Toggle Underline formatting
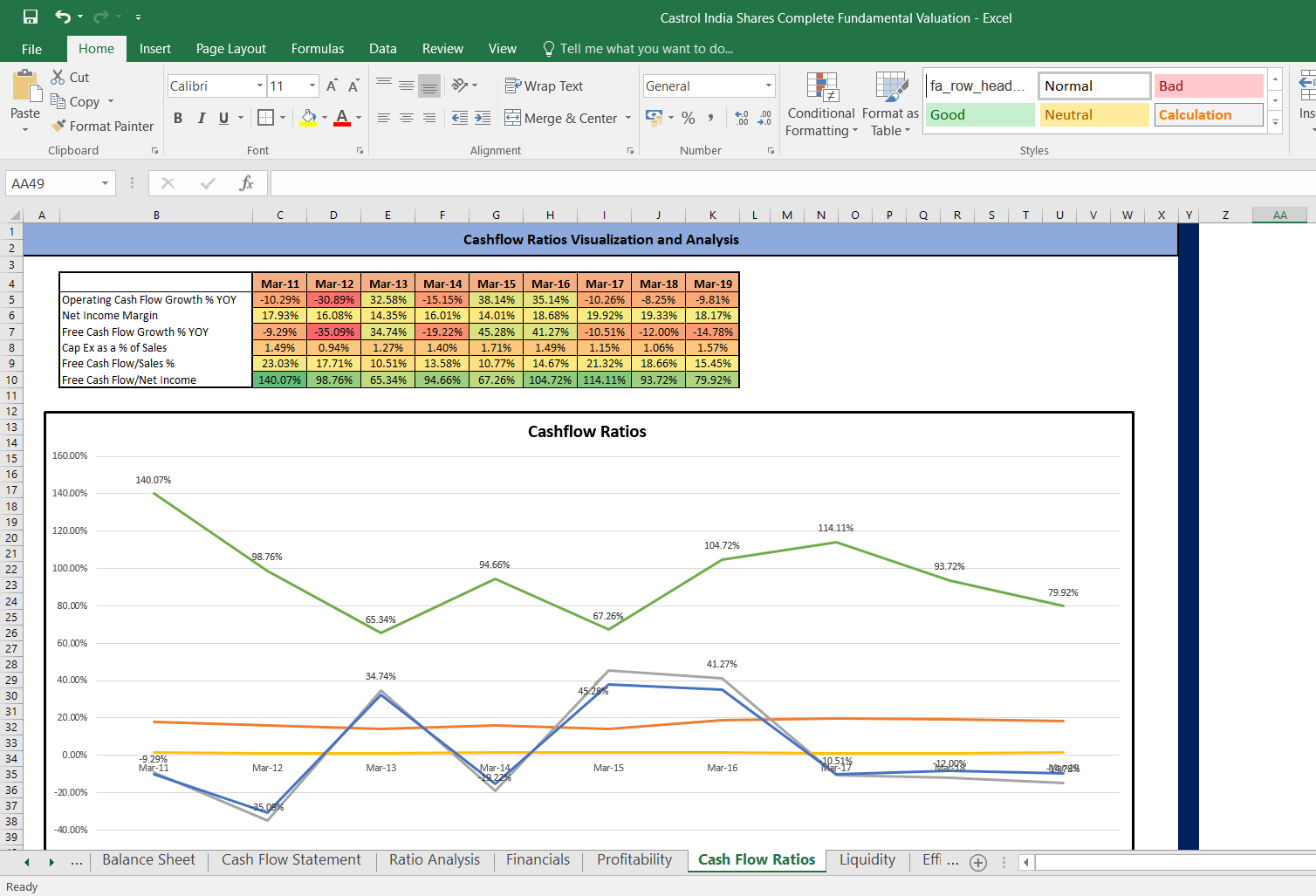Screen dimensions: 1316x896 tap(224, 118)
